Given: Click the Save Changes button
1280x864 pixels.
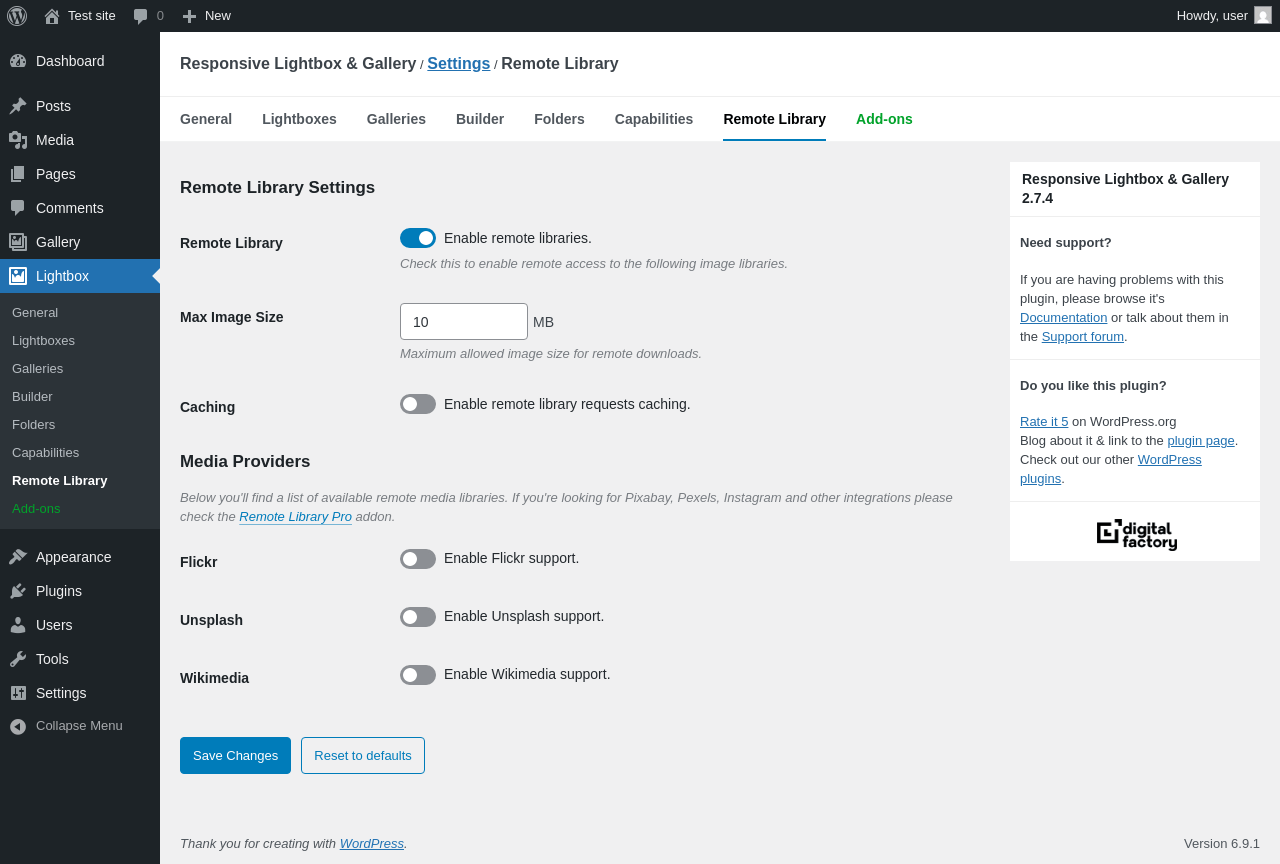Looking at the screenshot, I should [235, 755].
